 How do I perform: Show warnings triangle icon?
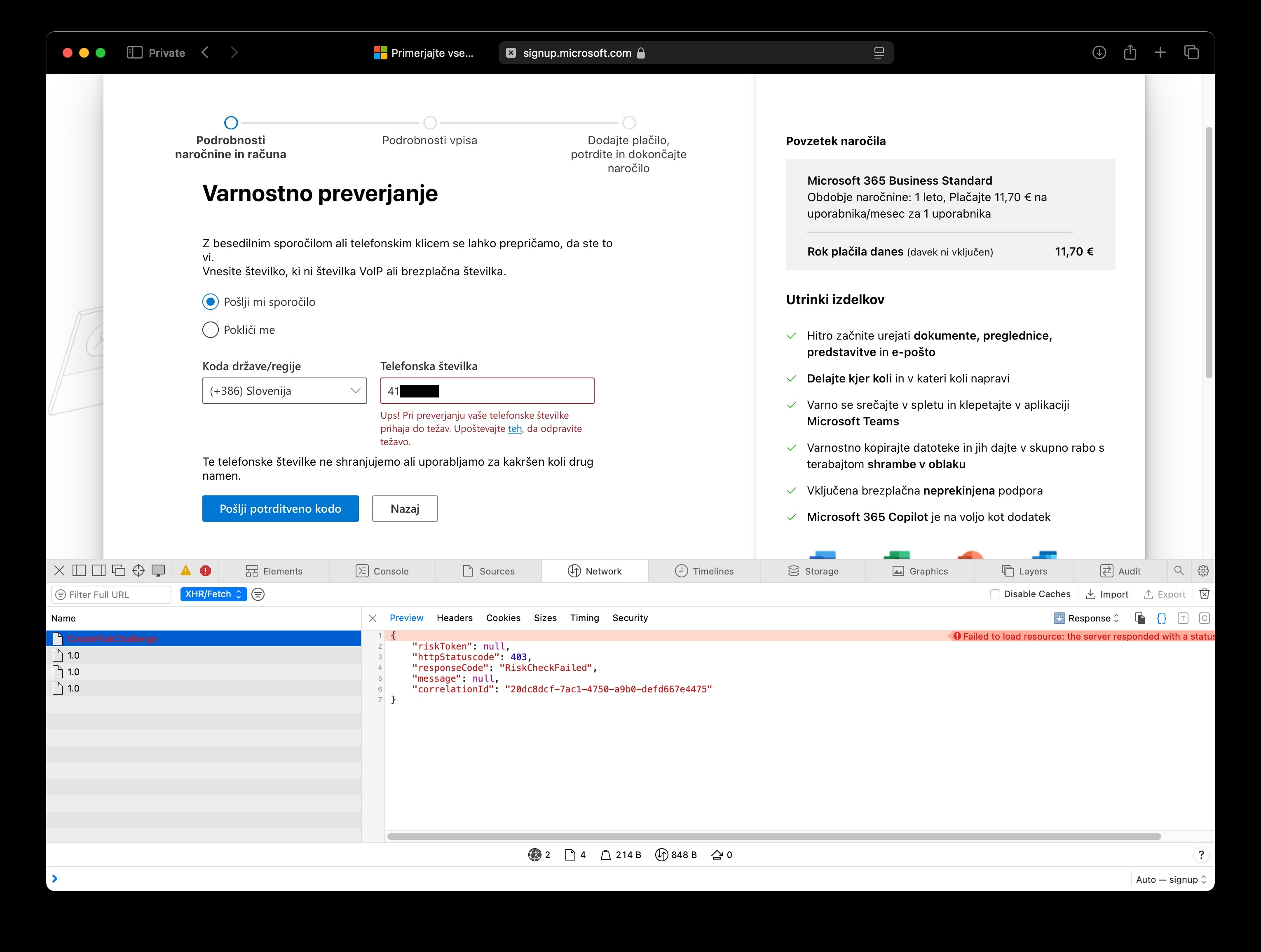click(x=186, y=571)
